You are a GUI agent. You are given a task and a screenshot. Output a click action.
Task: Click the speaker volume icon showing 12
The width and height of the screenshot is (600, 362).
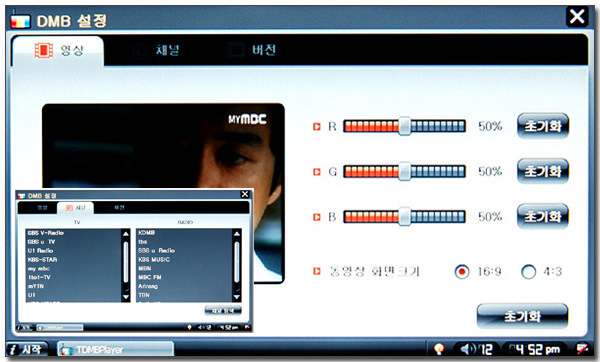[468, 349]
